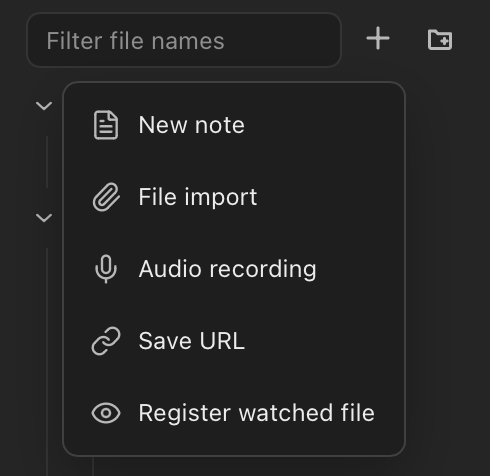Collapse the upper tree section chevron
Image resolution: width=490 pixels, height=476 pixels.
pos(44,106)
